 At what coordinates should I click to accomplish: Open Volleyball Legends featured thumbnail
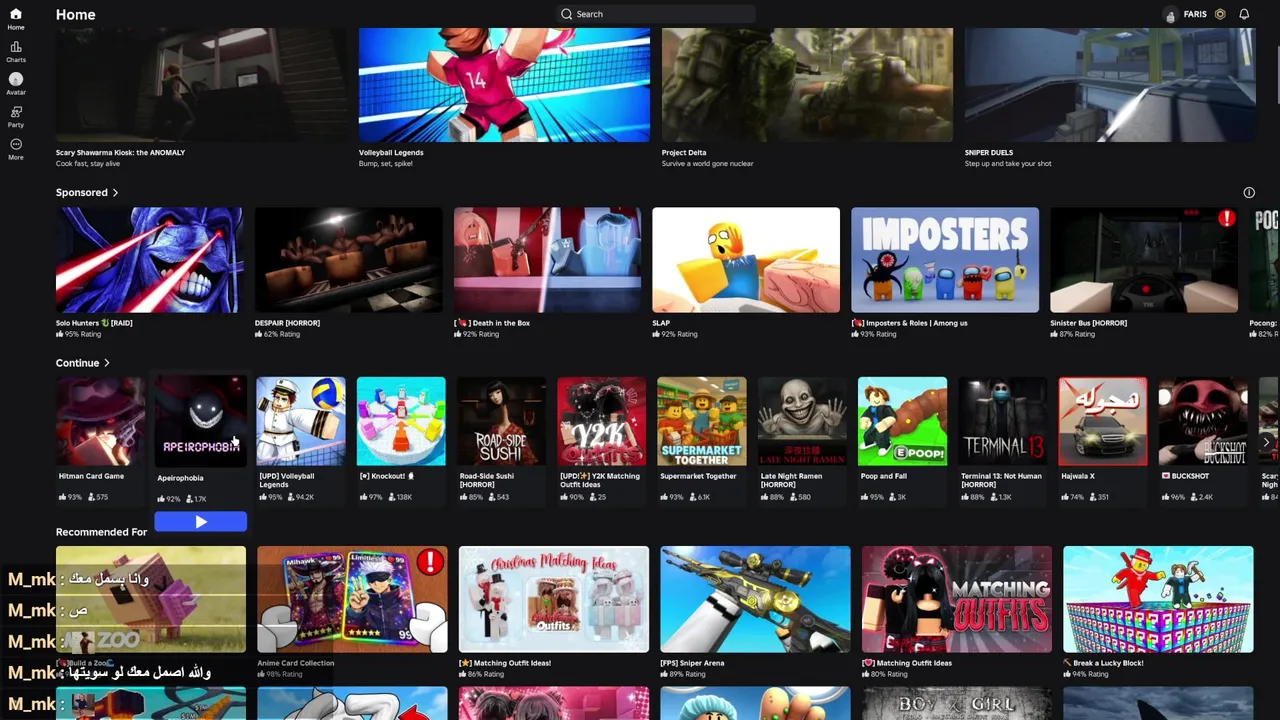click(x=504, y=85)
